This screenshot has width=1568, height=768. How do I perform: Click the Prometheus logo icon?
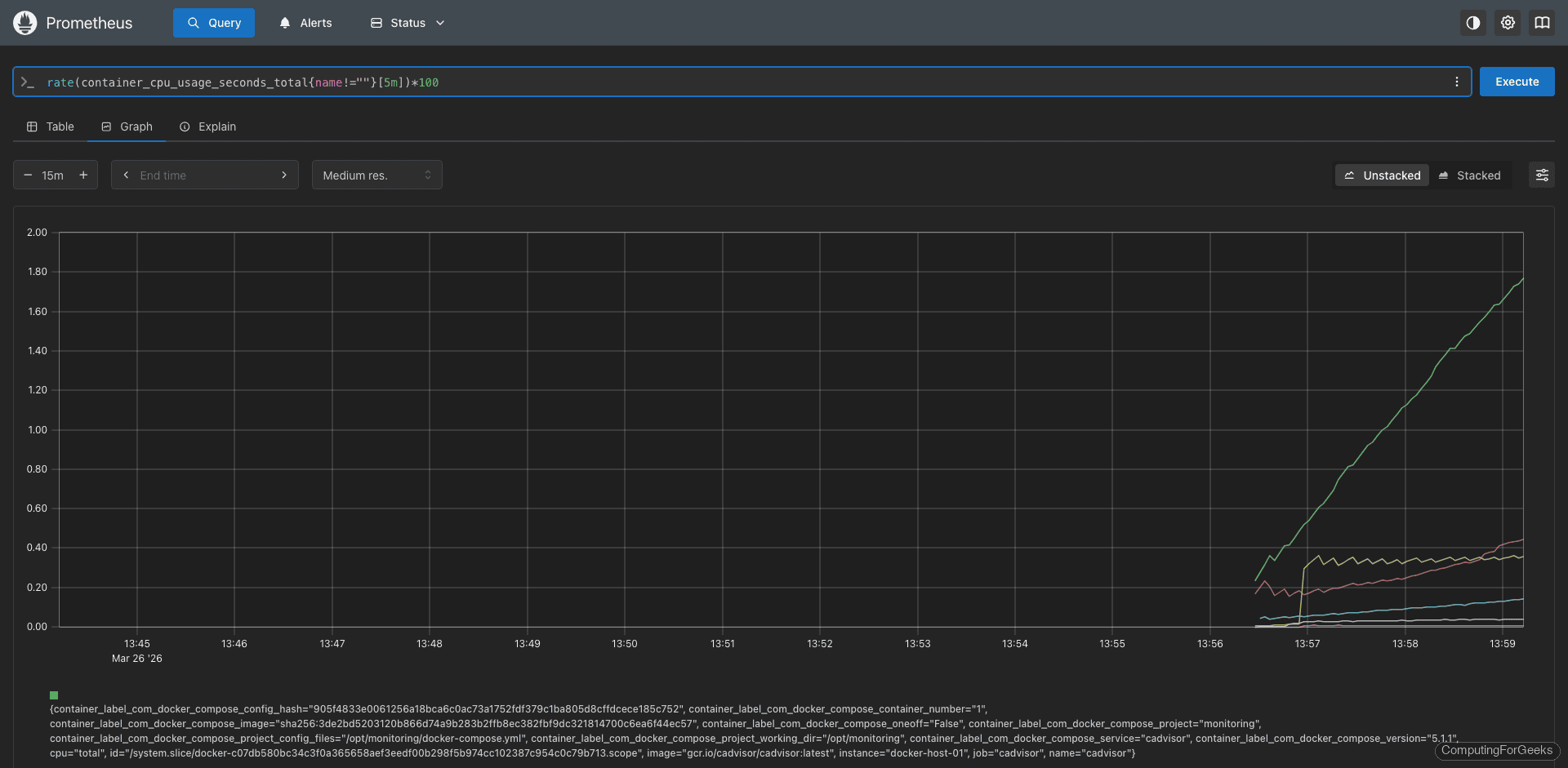coord(24,23)
